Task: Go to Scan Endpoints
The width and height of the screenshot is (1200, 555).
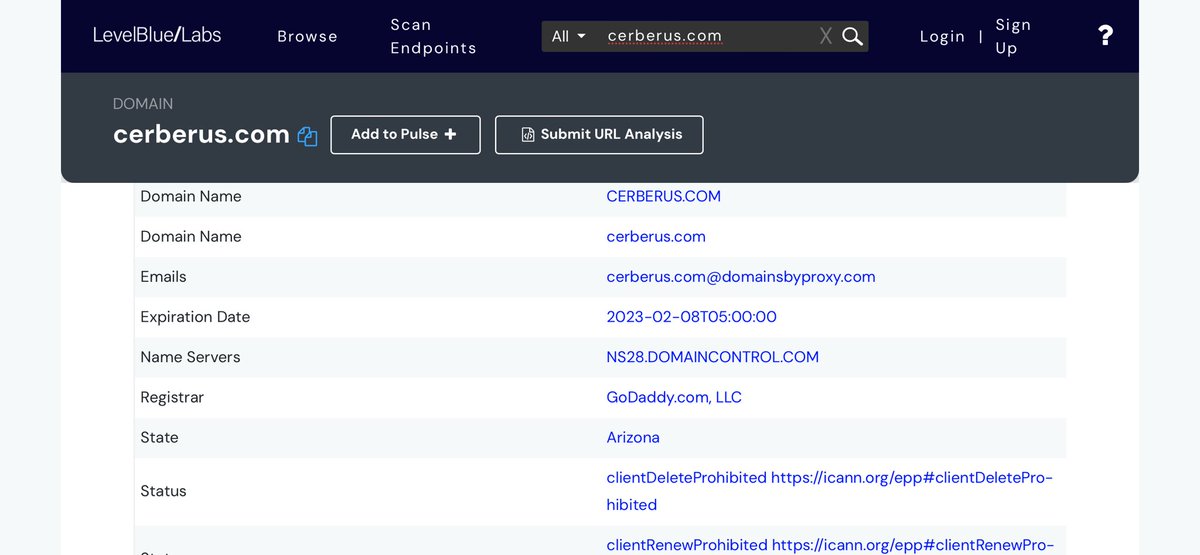Action: tap(433, 36)
